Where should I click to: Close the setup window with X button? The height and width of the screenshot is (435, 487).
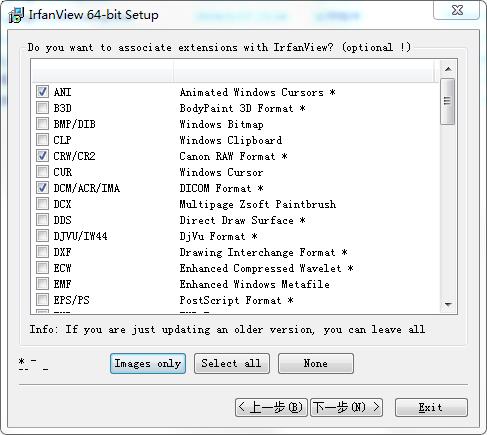pyautogui.click(x=457, y=10)
